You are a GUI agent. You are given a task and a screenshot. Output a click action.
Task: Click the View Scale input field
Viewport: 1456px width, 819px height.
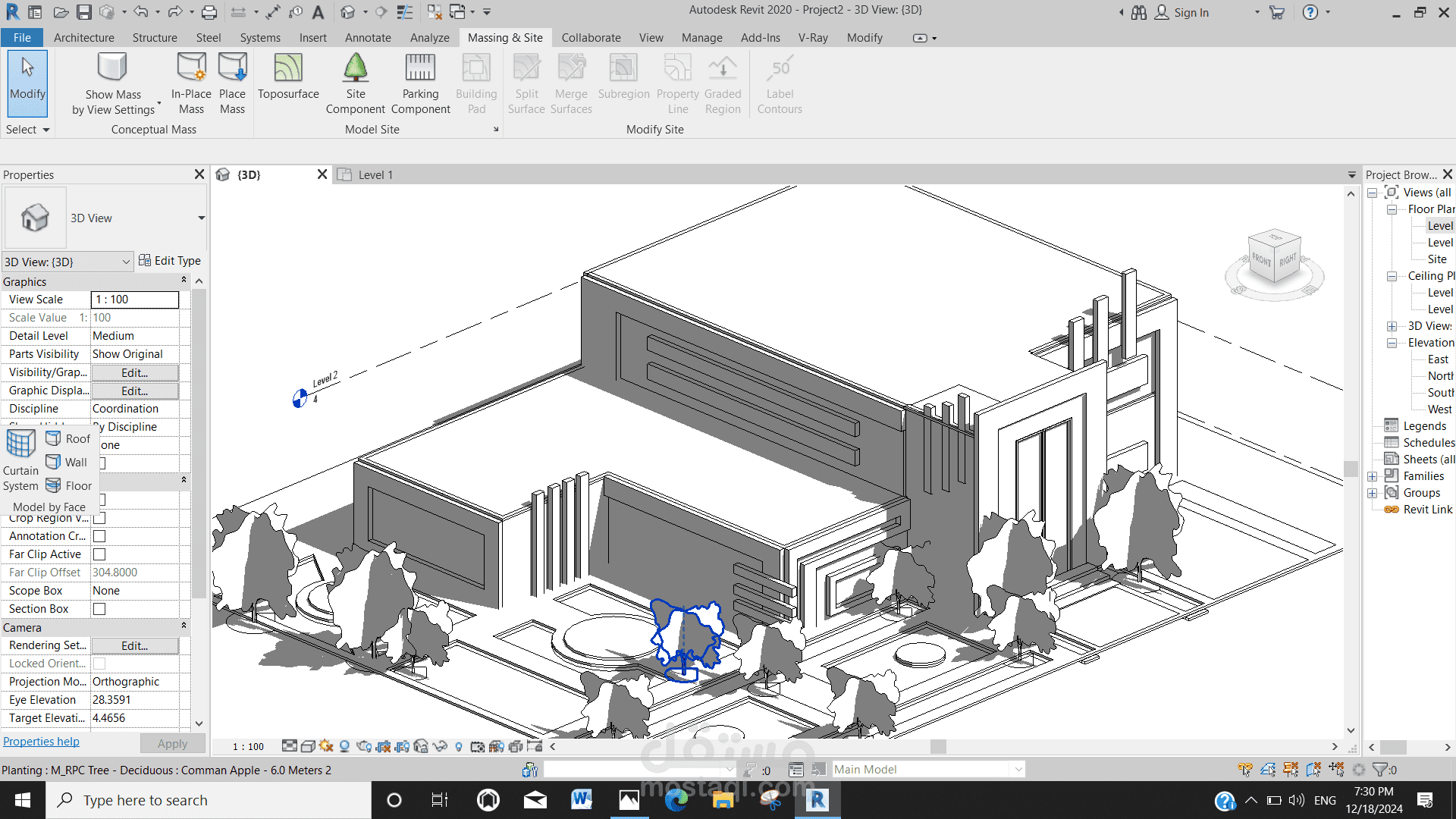click(x=134, y=300)
